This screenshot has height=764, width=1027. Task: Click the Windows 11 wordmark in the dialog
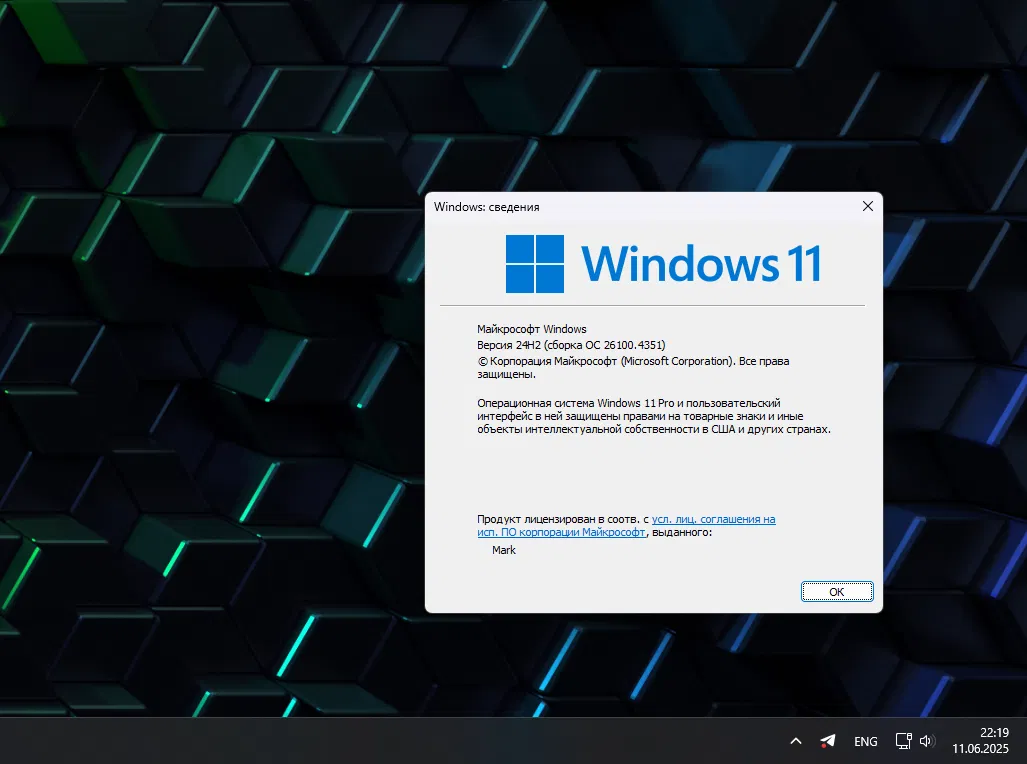(x=700, y=262)
